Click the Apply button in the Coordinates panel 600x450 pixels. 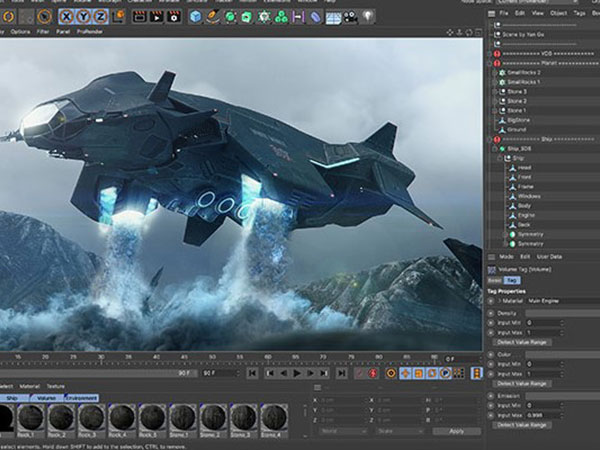click(x=457, y=431)
